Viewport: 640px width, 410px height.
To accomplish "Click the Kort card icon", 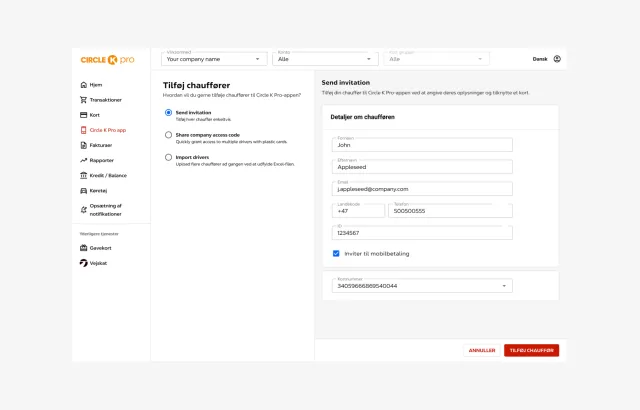I will point(84,115).
